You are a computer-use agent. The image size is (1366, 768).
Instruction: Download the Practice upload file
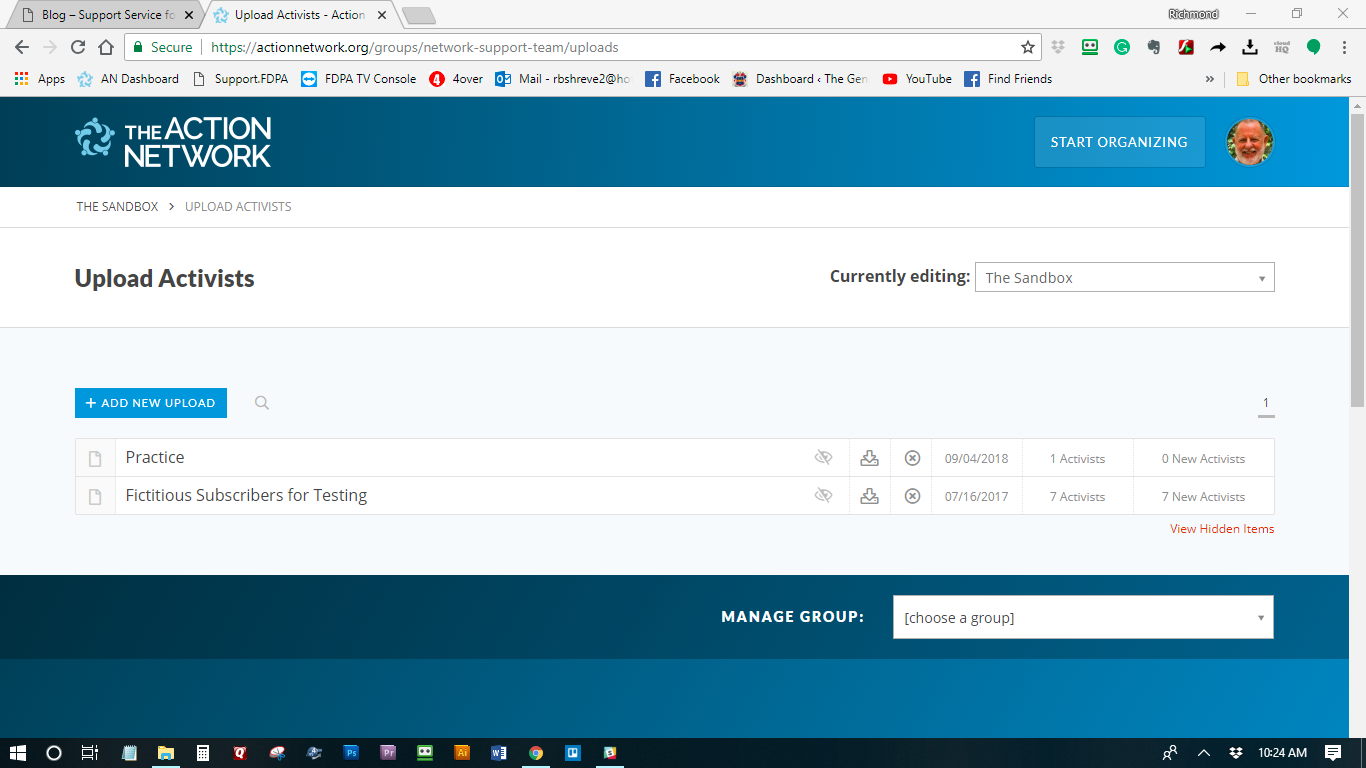coord(870,458)
